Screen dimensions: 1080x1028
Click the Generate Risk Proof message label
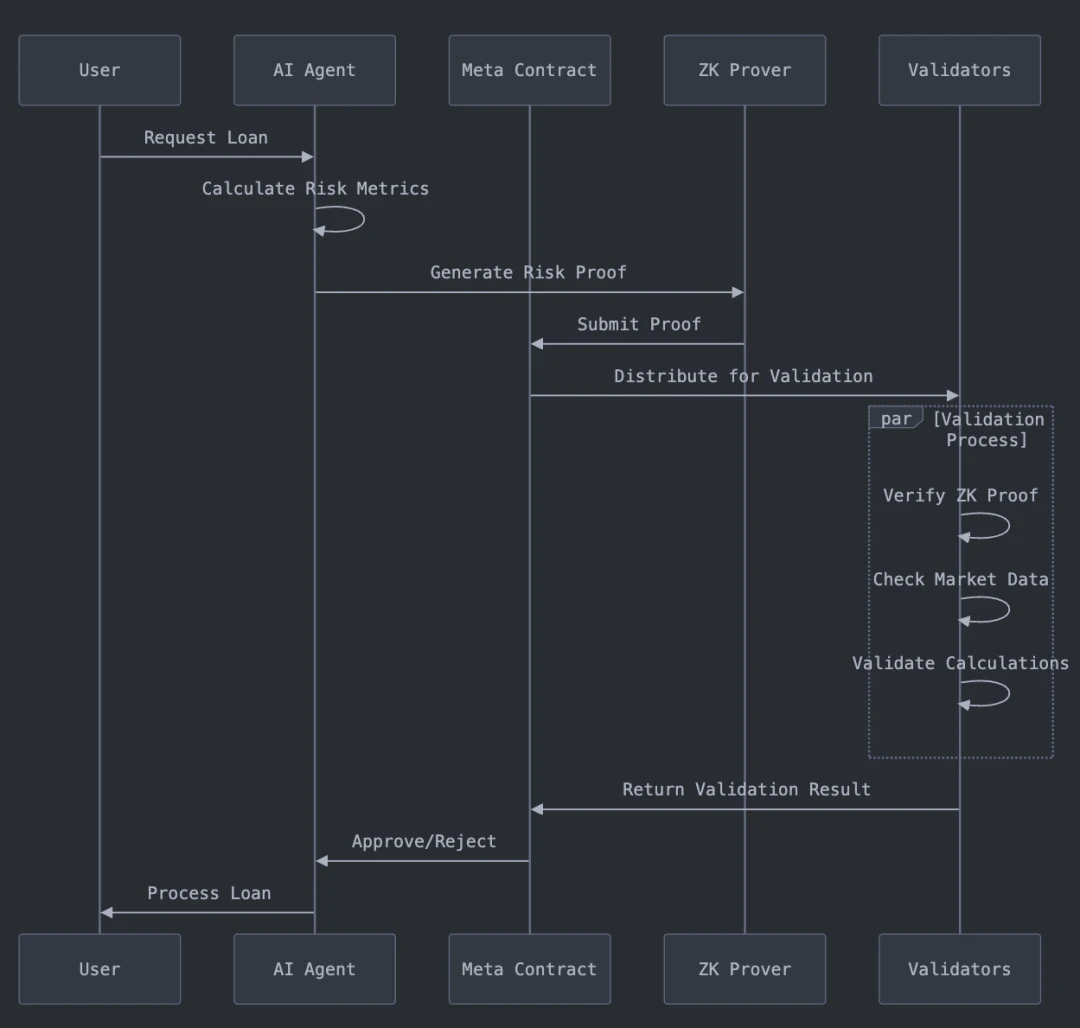(x=528, y=272)
